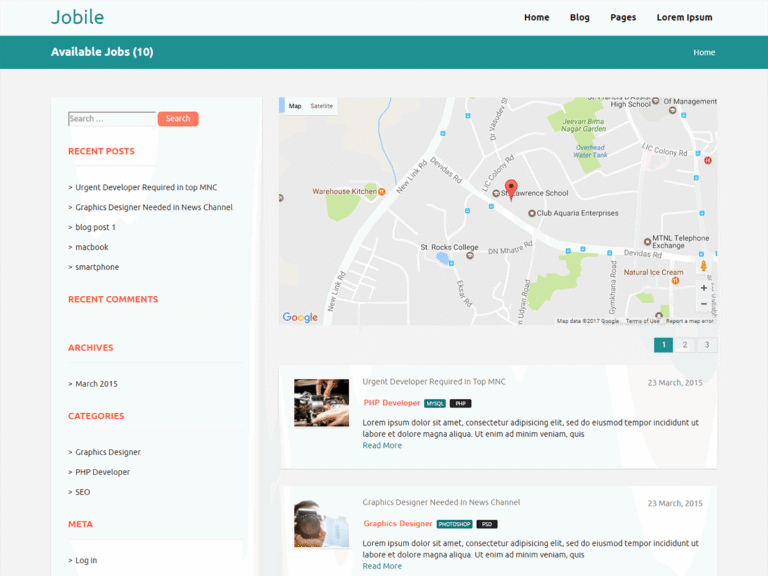Click Read More under Urgent Developer job
The image size is (768, 576).
[x=382, y=446]
